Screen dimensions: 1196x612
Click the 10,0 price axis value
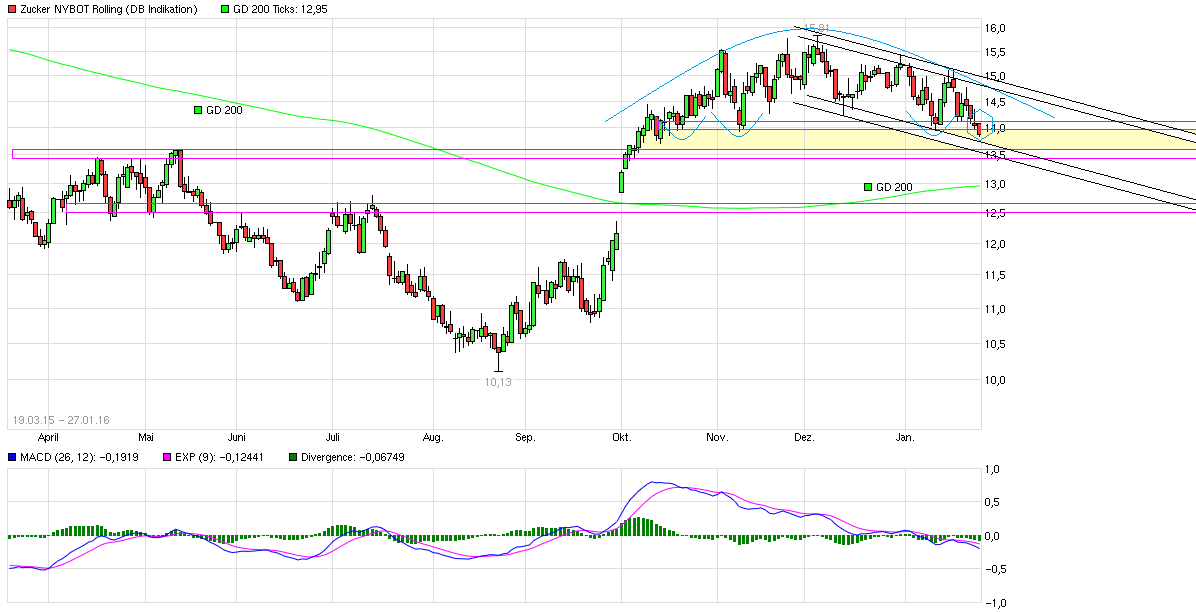click(996, 379)
